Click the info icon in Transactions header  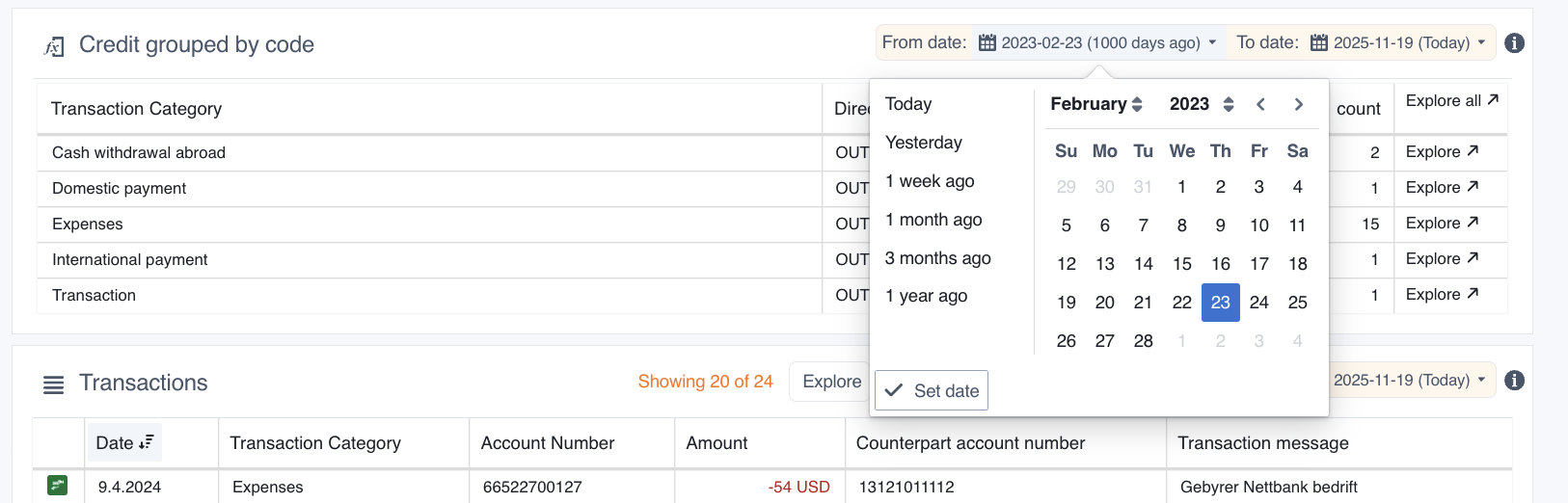tap(1514, 381)
